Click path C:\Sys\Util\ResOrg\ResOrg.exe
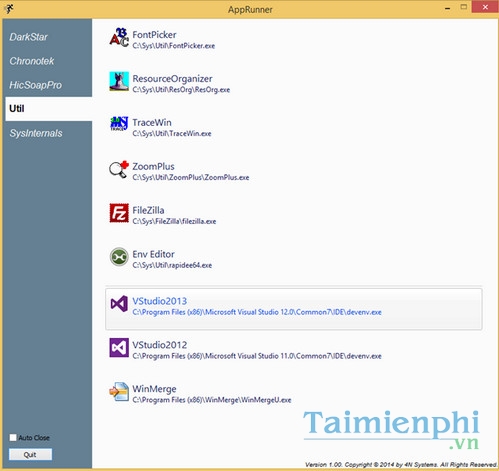The height and width of the screenshot is (471, 499). click(x=181, y=90)
